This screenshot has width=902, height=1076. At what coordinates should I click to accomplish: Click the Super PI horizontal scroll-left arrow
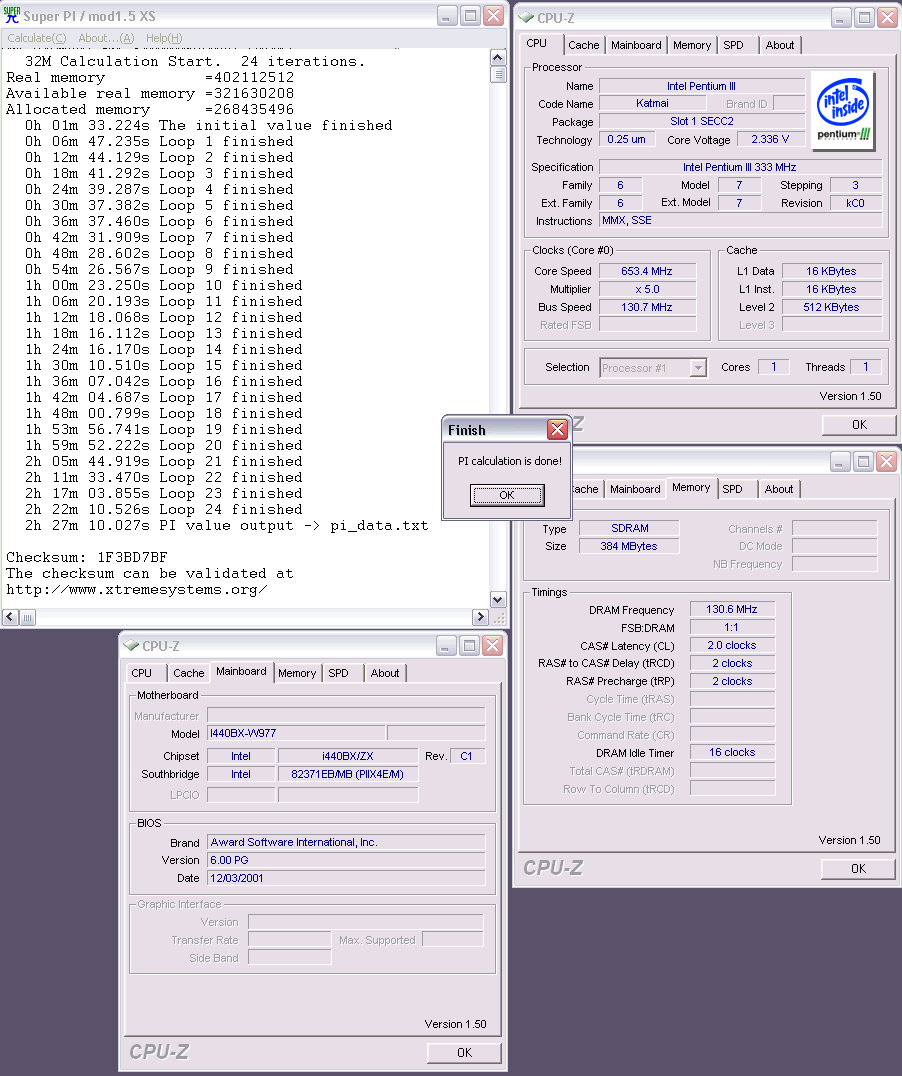(10, 617)
